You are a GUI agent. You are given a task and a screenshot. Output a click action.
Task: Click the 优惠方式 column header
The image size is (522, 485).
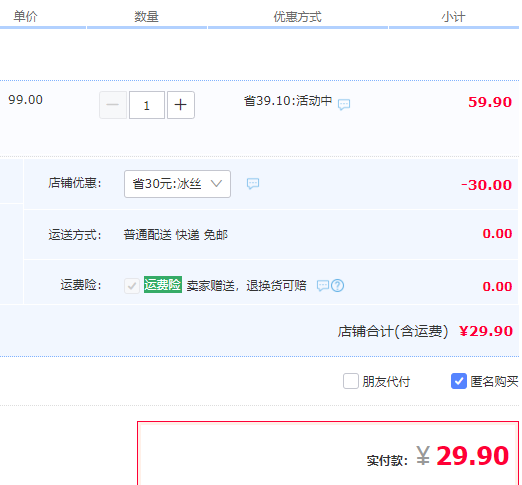pyautogui.click(x=297, y=16)
